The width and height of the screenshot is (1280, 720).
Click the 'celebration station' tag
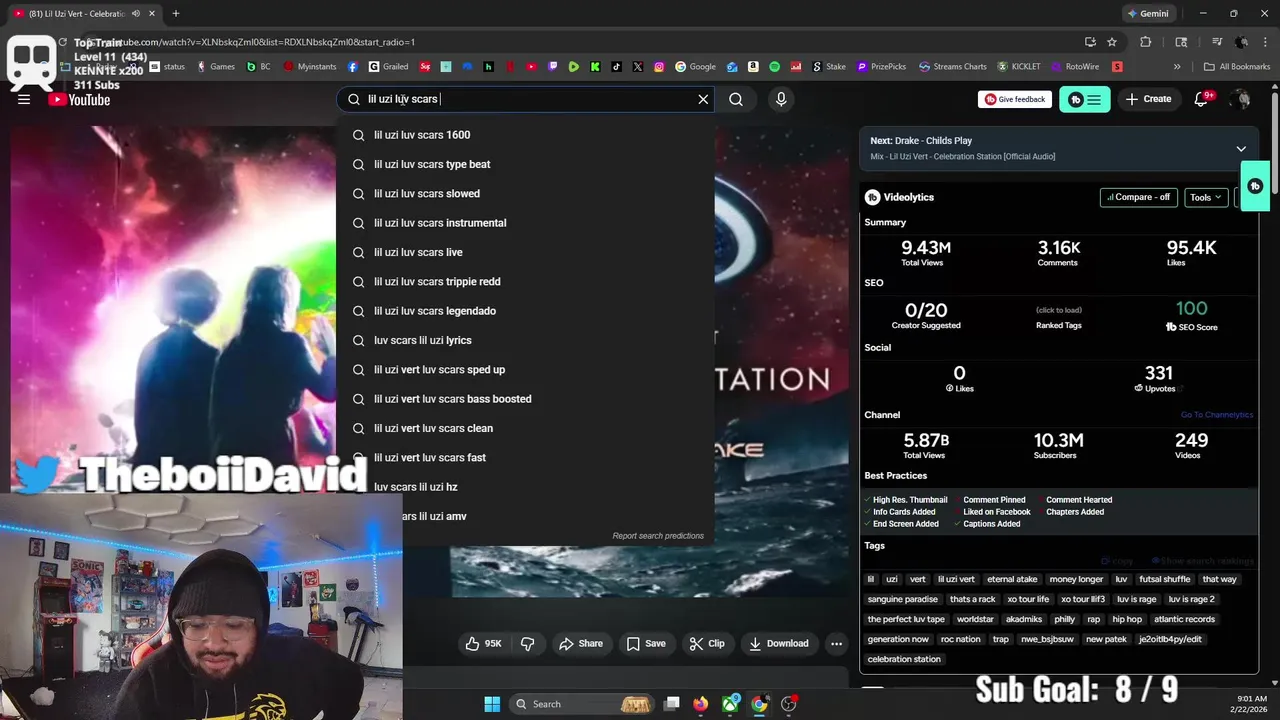[904, 659]
